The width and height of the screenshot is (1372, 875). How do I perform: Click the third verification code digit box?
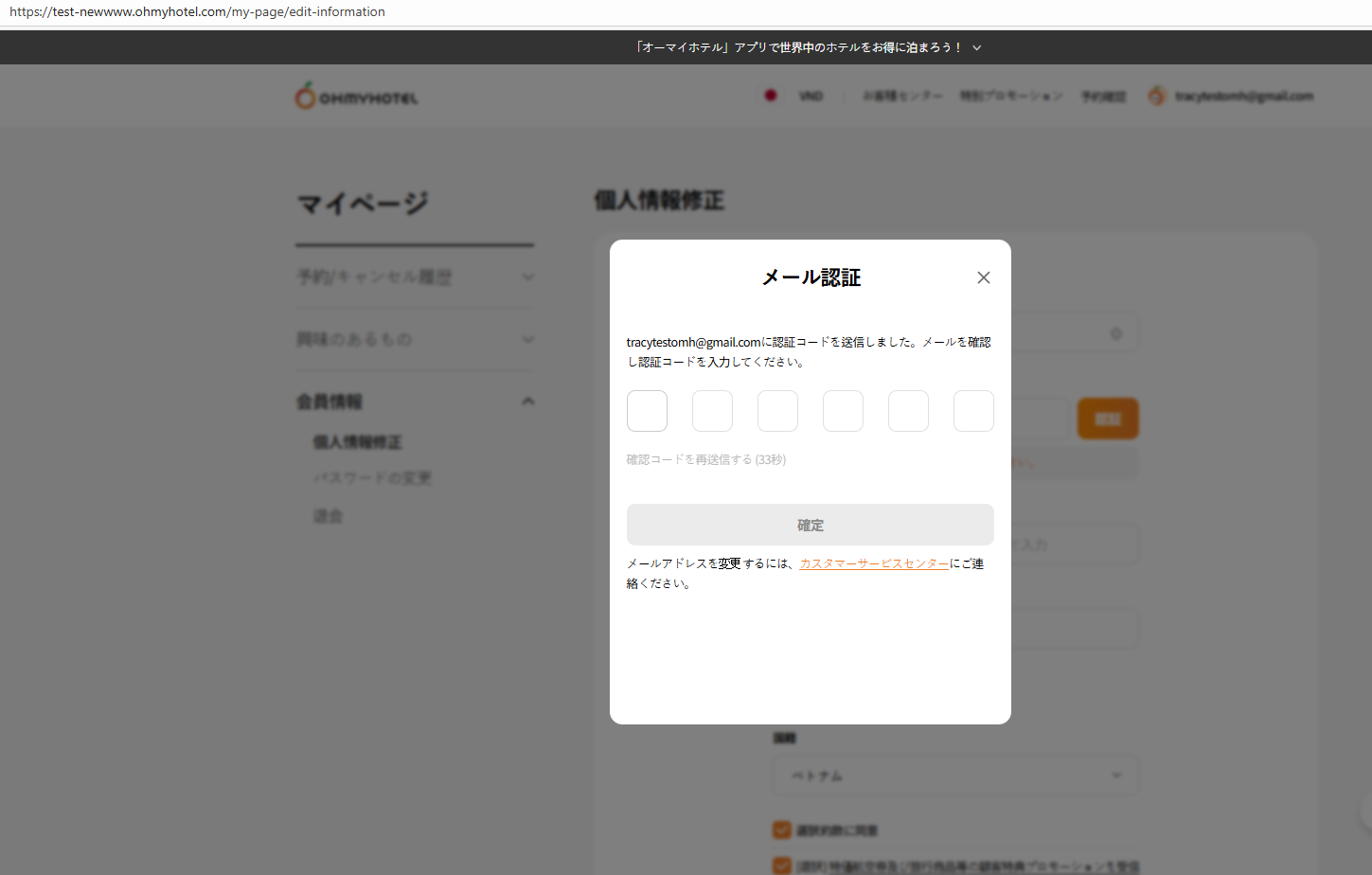(x=777, y=411)
